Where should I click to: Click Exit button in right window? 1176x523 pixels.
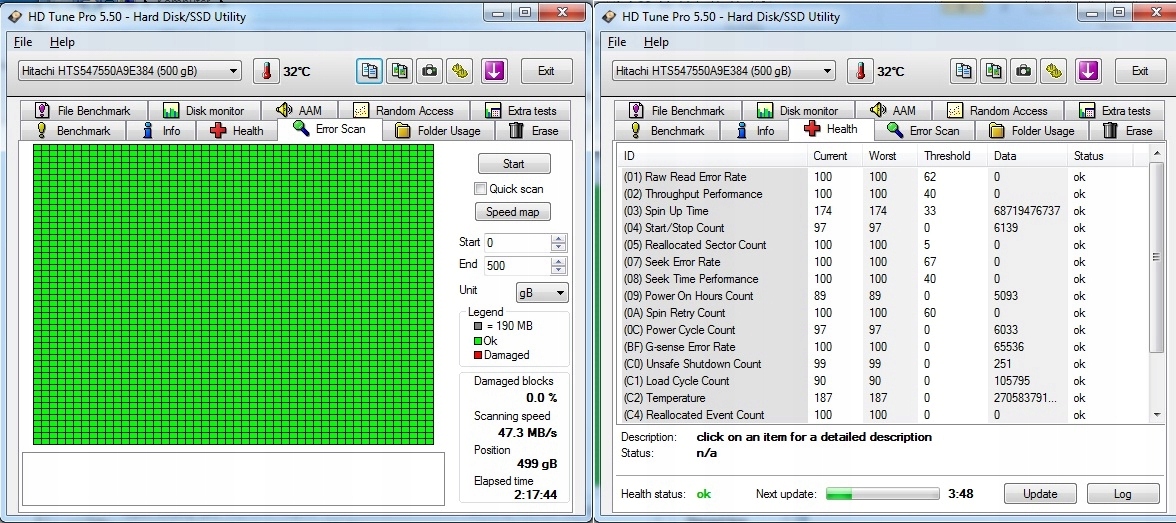1141,71
